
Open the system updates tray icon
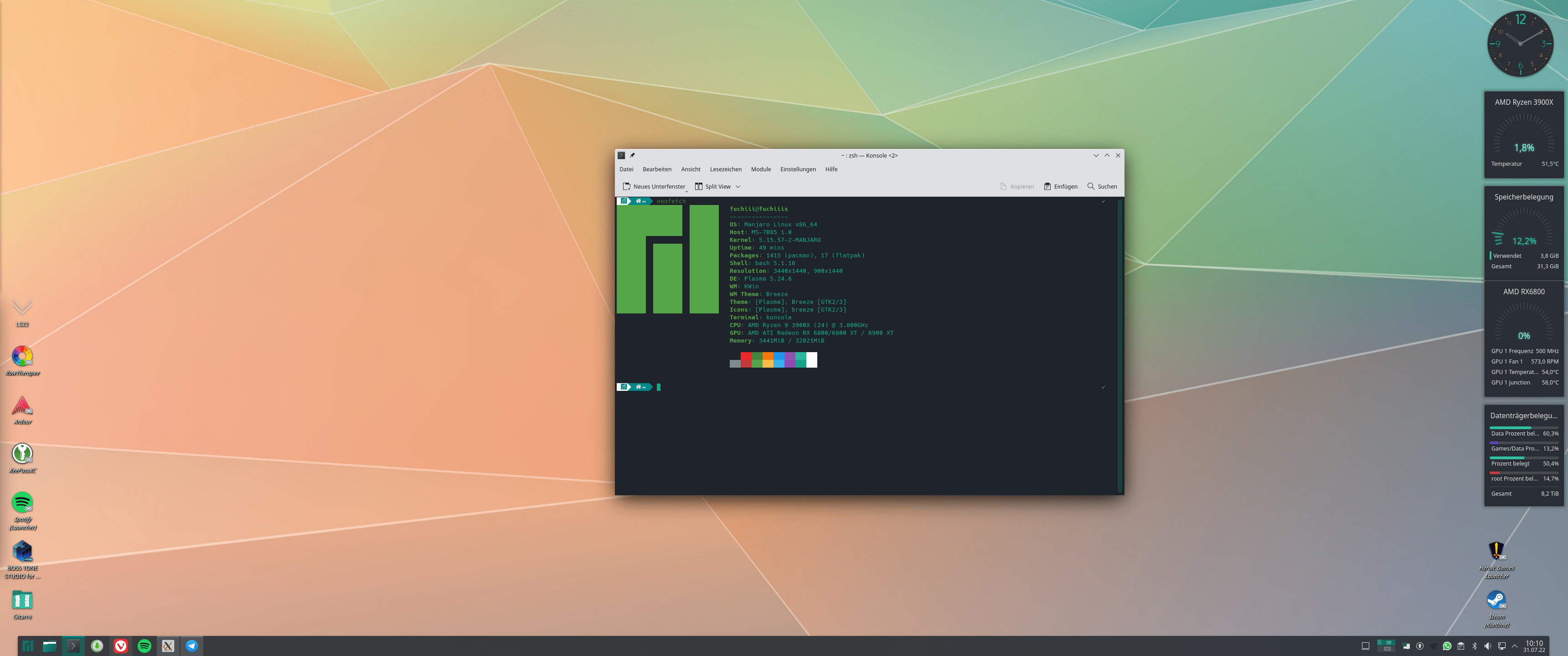pos(1419,646)
